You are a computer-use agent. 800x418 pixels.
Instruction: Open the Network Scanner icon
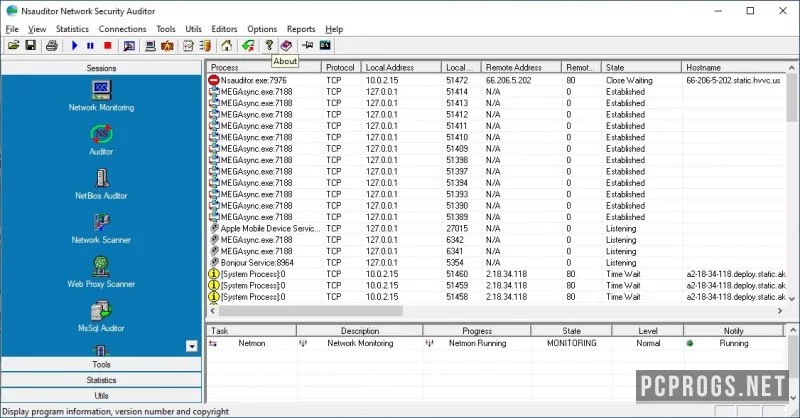101,229
